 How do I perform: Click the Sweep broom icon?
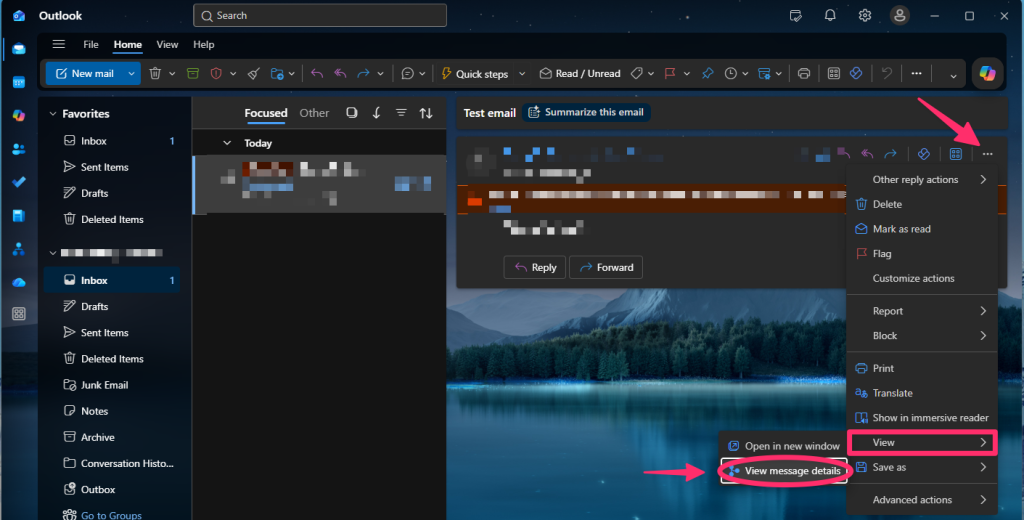(x=254, y=74)
